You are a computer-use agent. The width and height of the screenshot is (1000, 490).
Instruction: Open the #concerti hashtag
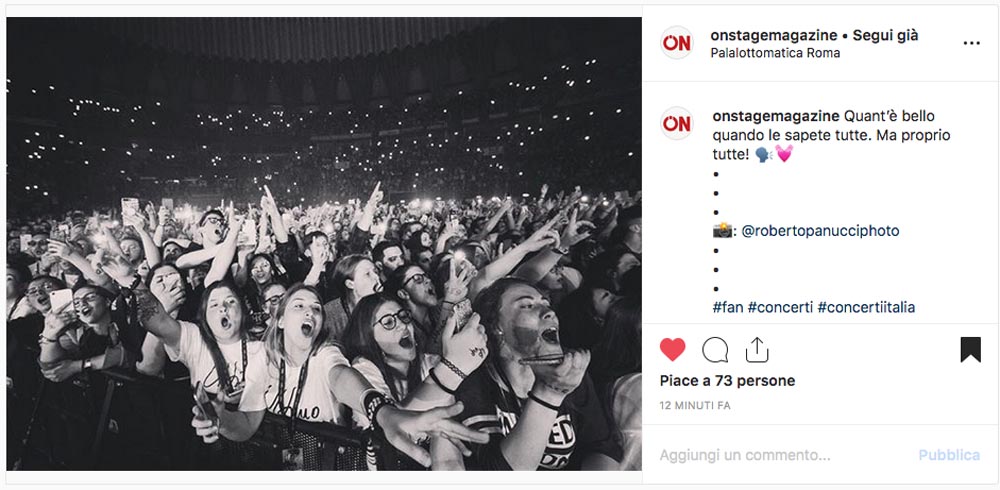[x=780, y=308]
